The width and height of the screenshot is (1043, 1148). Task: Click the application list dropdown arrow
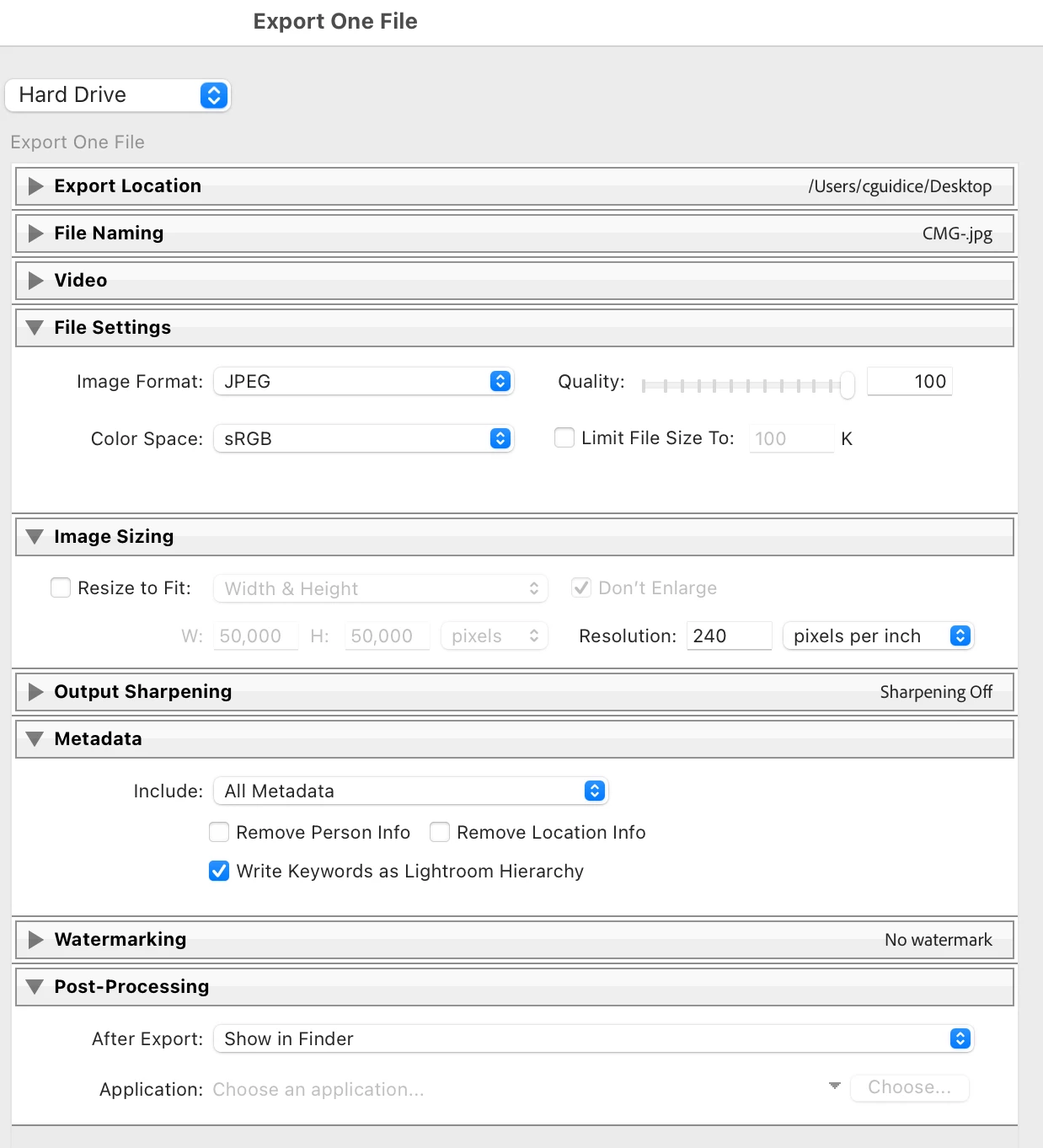pos(835,1086)
